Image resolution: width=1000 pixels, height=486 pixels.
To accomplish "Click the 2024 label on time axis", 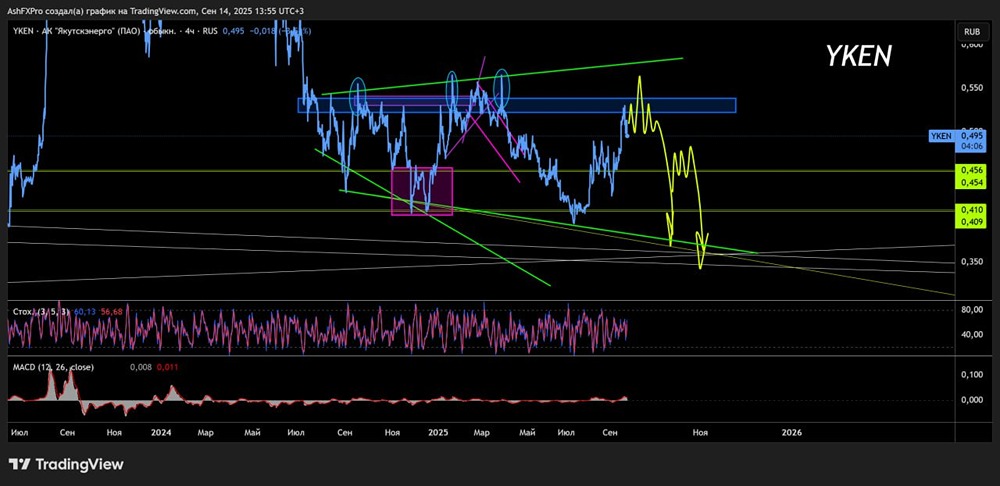I will pos(161,432).
